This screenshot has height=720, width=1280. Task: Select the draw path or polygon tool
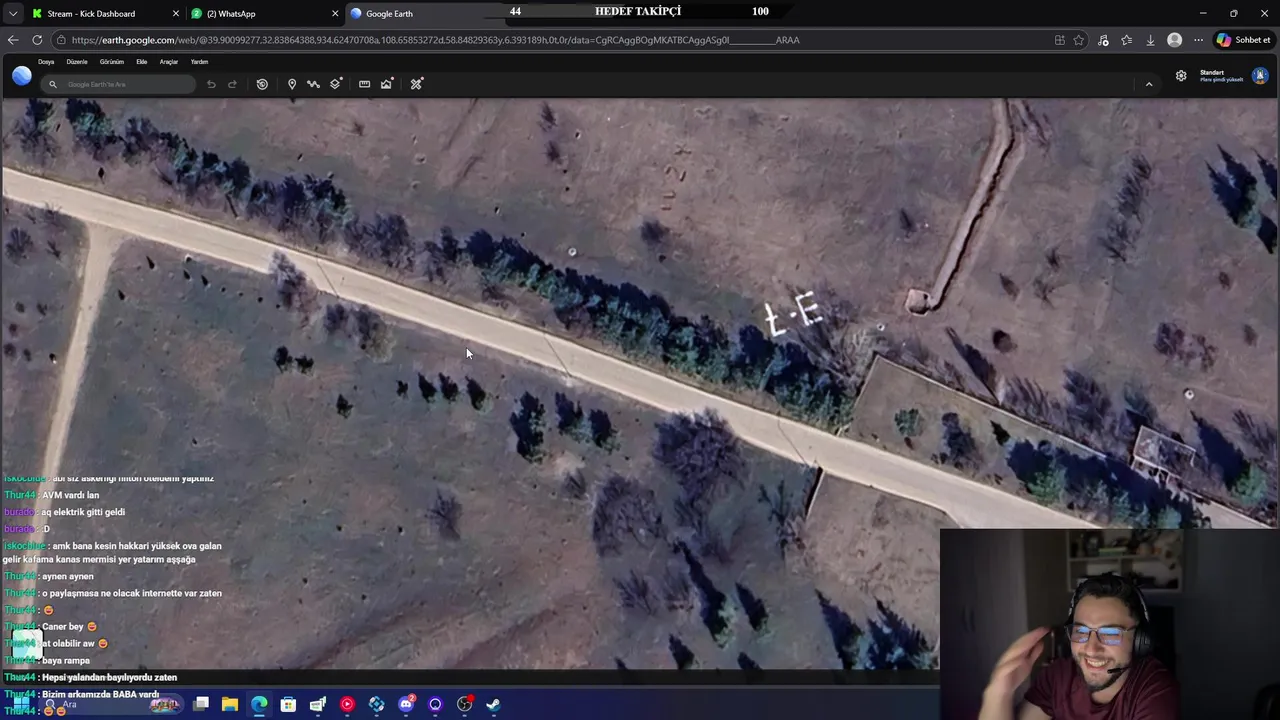coord(313,84)
